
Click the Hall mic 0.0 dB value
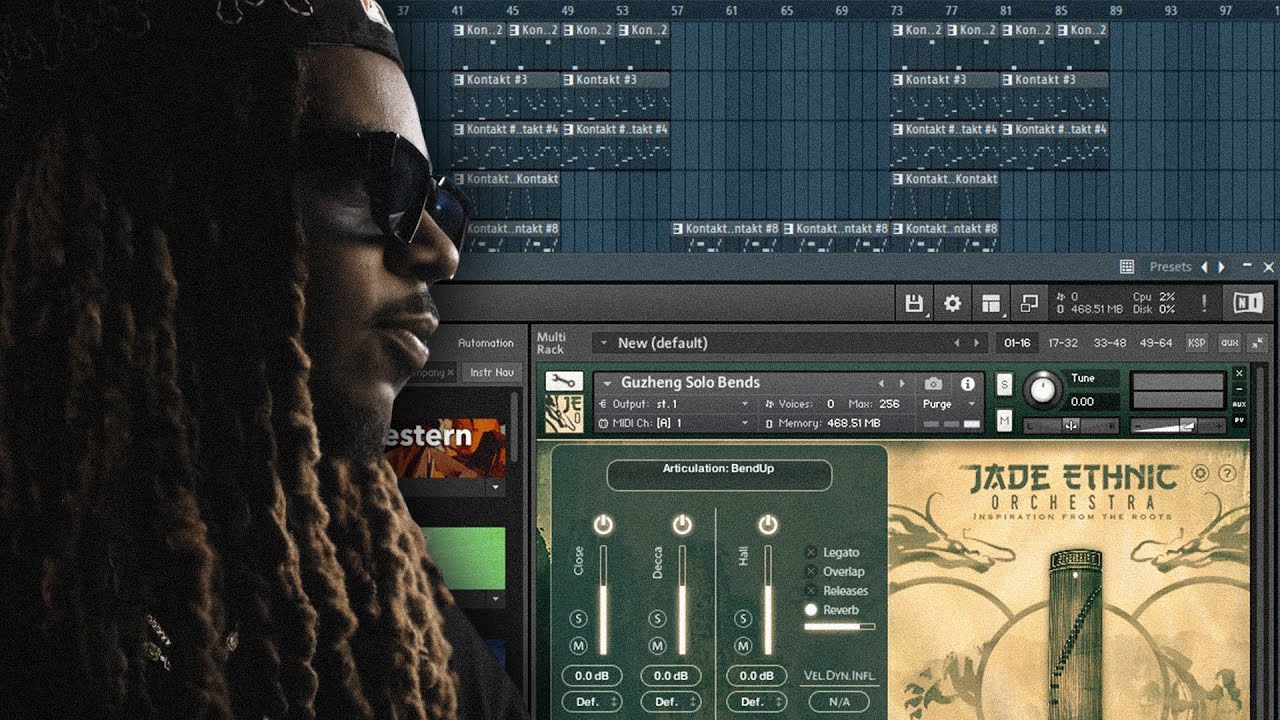(757, 676)
